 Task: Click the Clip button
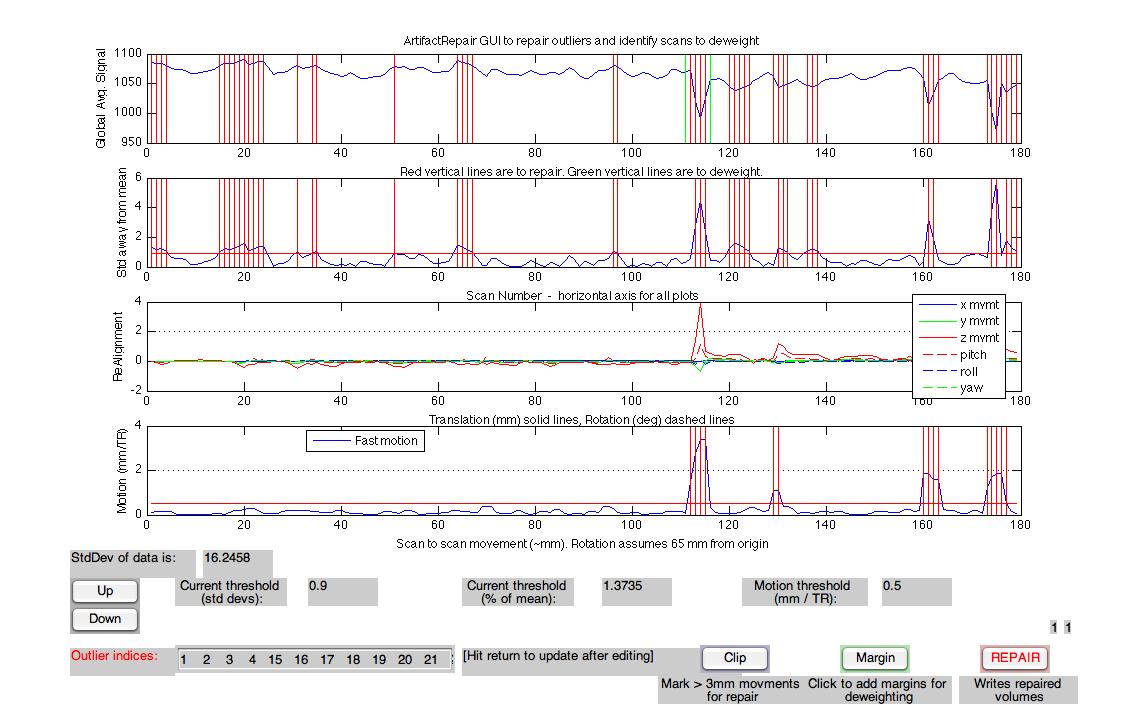coord(735,658)
